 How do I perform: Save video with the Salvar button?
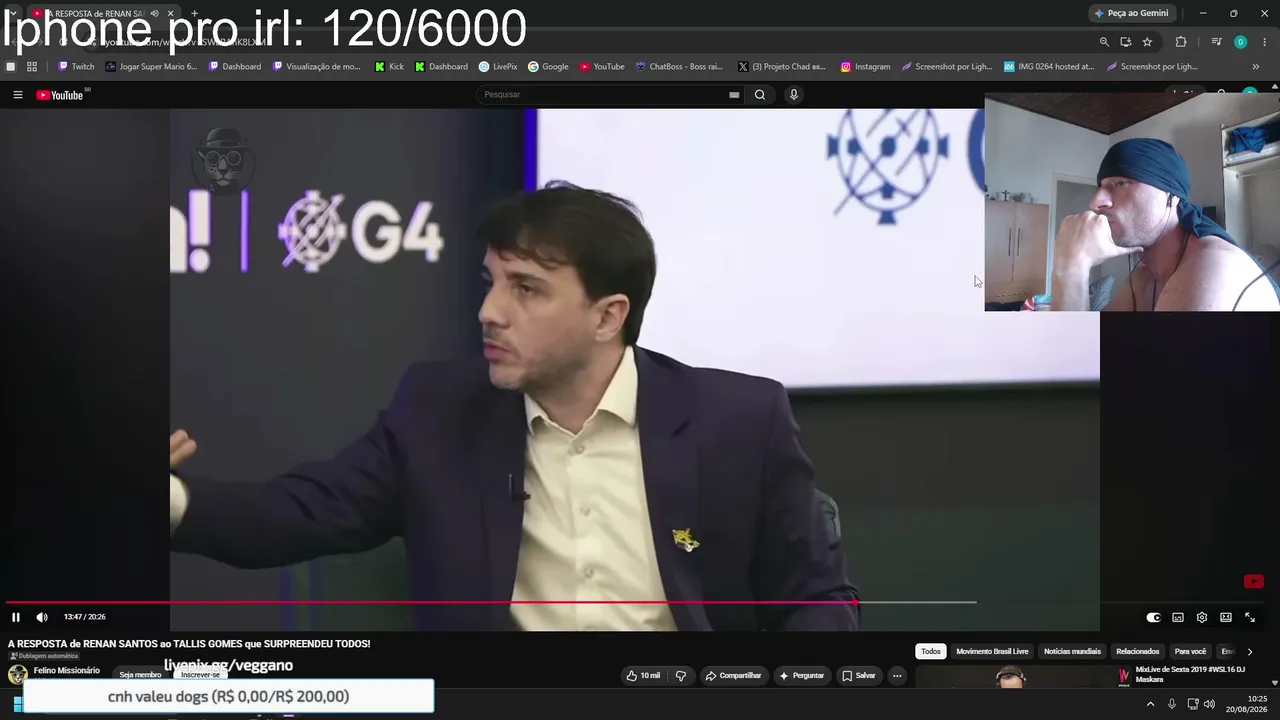point(858,676)
